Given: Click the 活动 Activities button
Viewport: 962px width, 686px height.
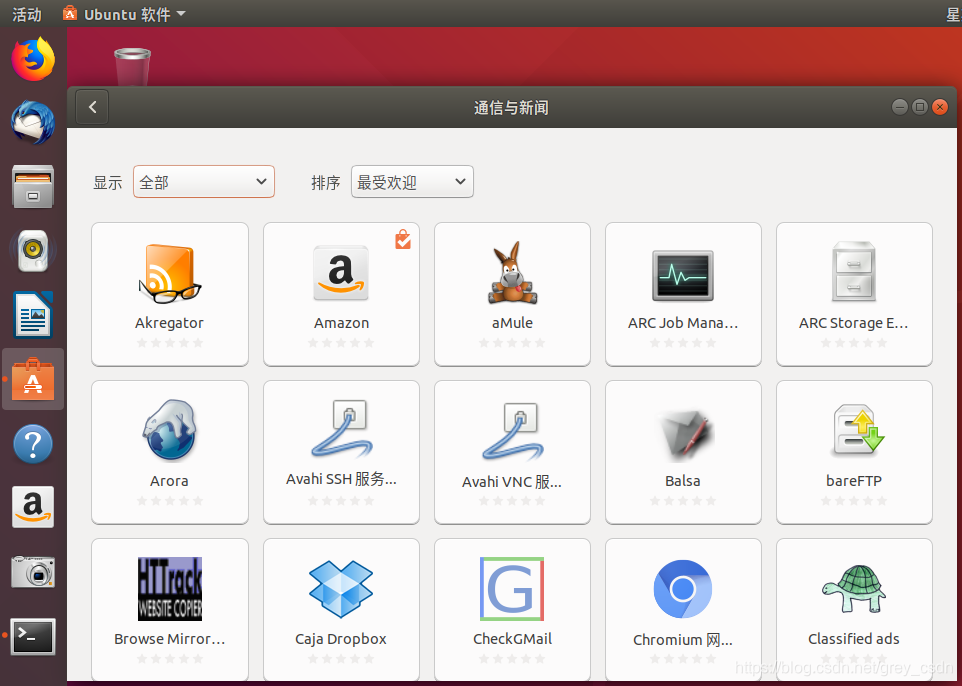Looking at the screenshot, I should [27, 13].
